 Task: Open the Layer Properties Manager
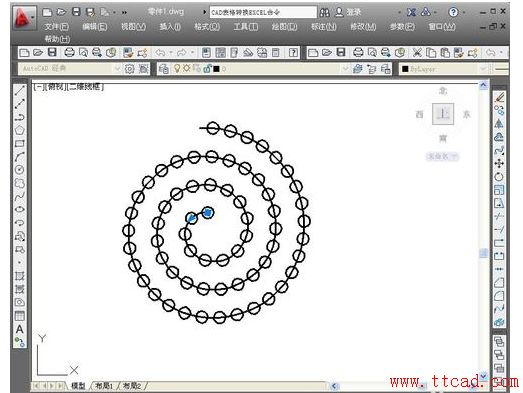point(163,69)
